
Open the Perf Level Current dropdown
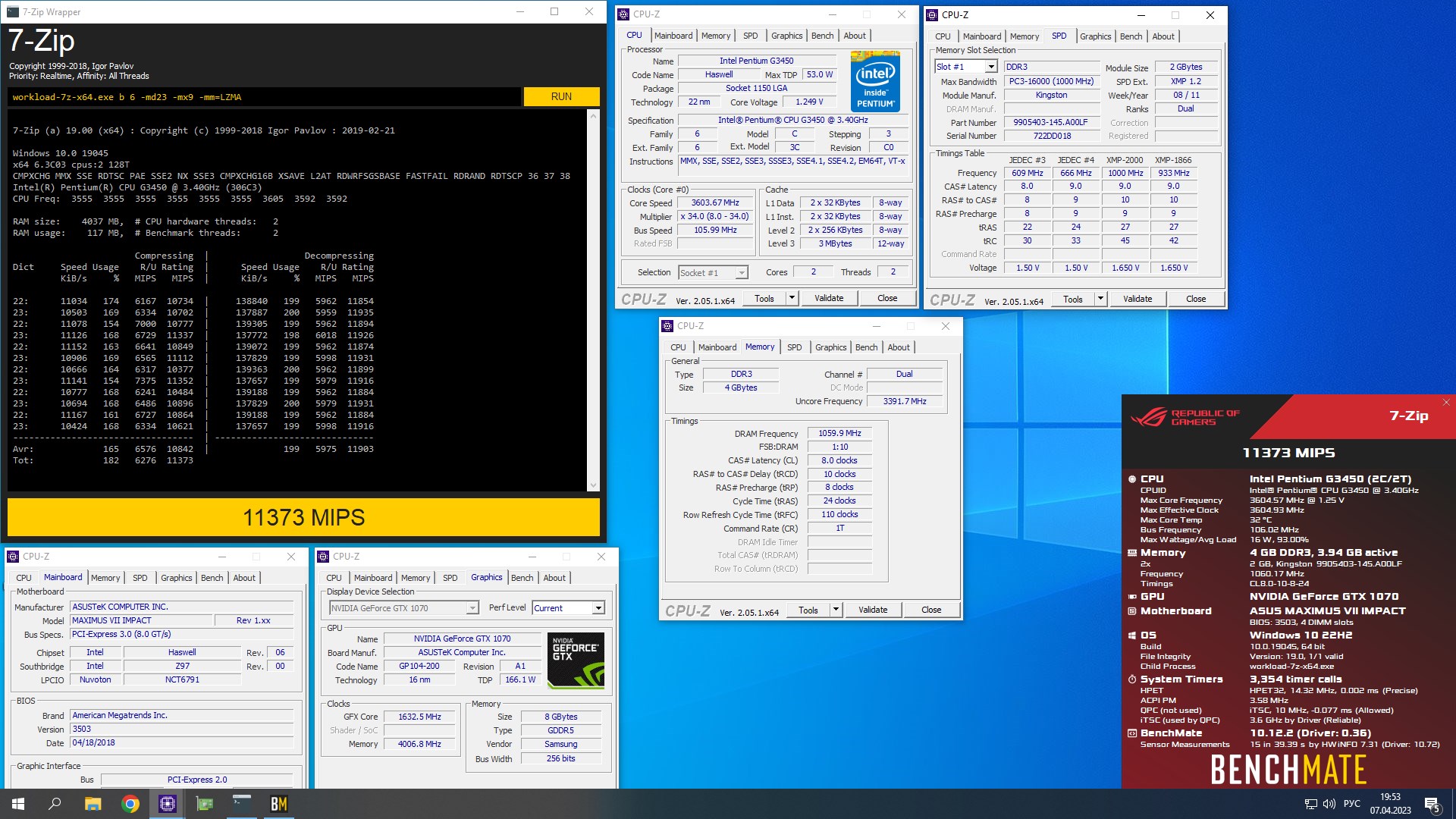click(x=598, y=608)
